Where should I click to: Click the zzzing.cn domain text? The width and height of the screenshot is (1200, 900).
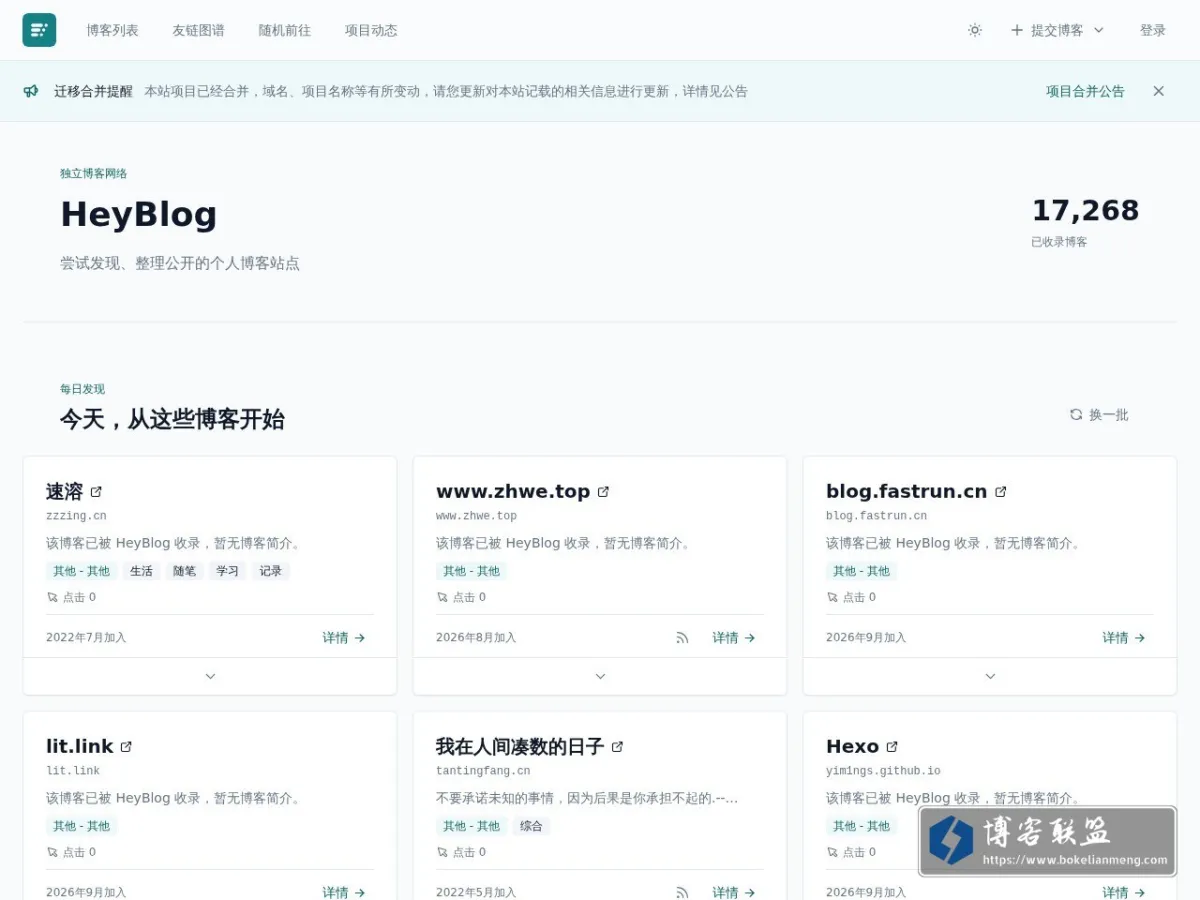(x=76, y=516)
